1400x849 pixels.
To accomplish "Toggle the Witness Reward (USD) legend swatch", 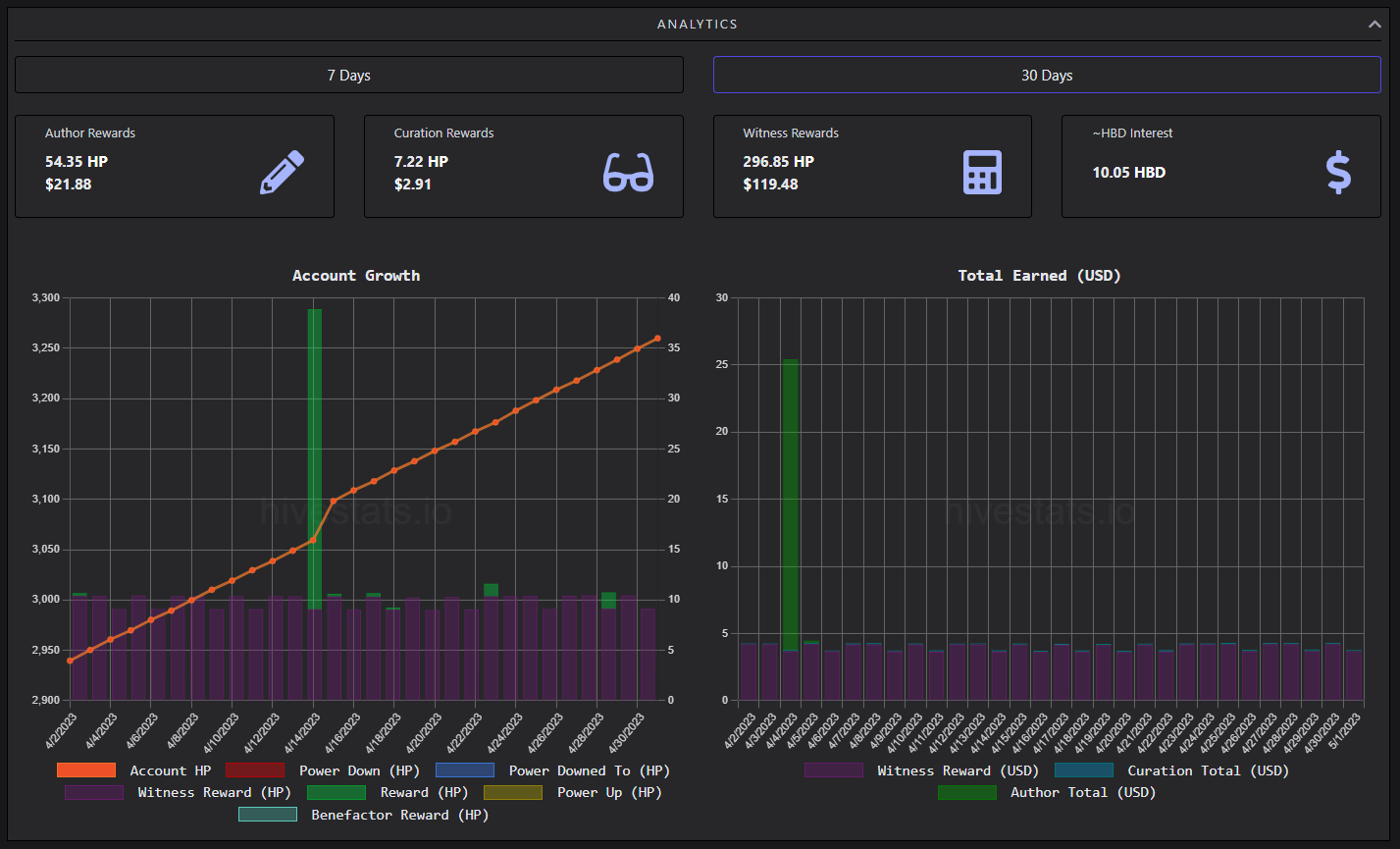I will (x=834, y=770).
